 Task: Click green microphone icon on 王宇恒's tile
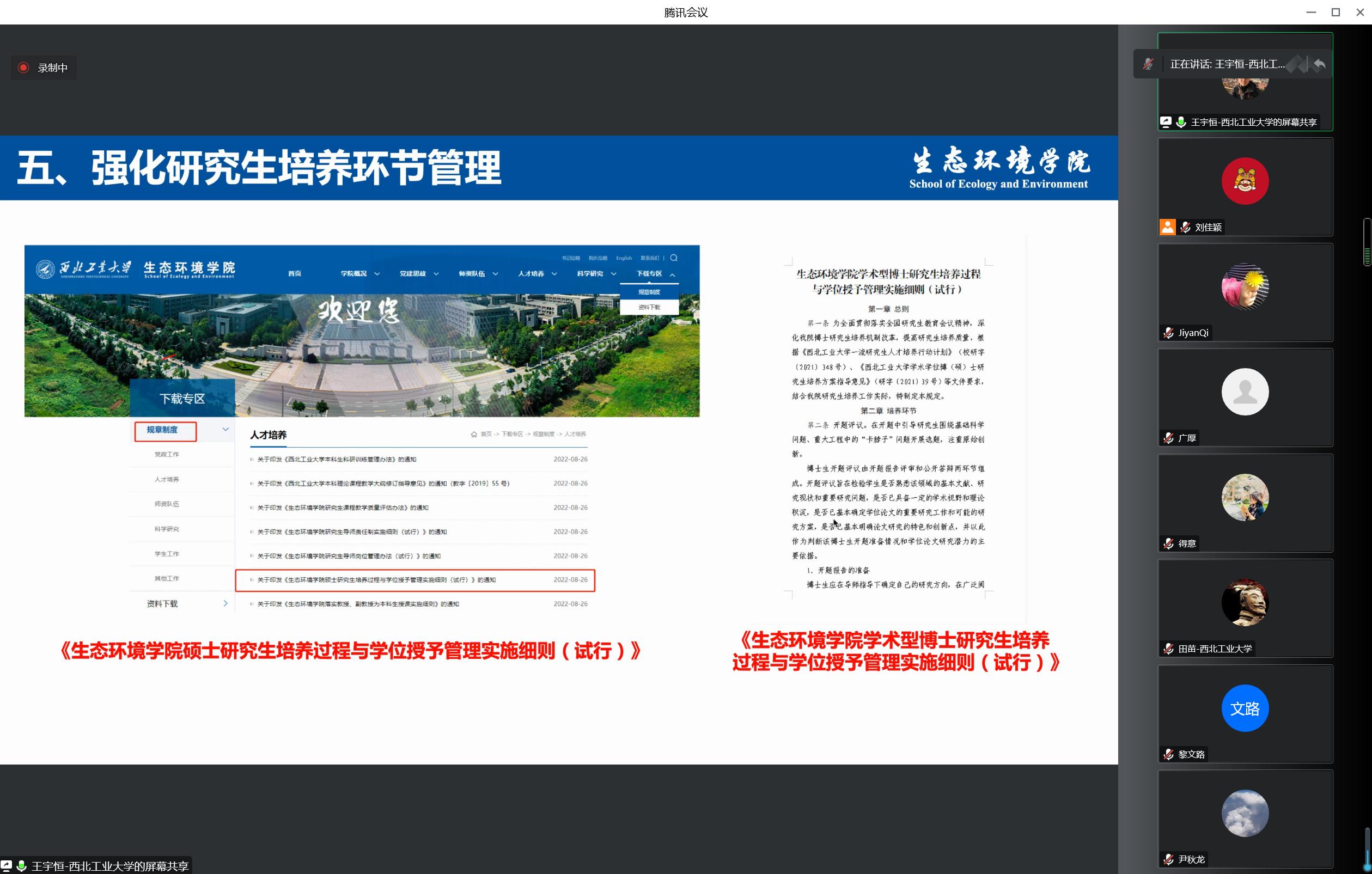[1181, 122]
